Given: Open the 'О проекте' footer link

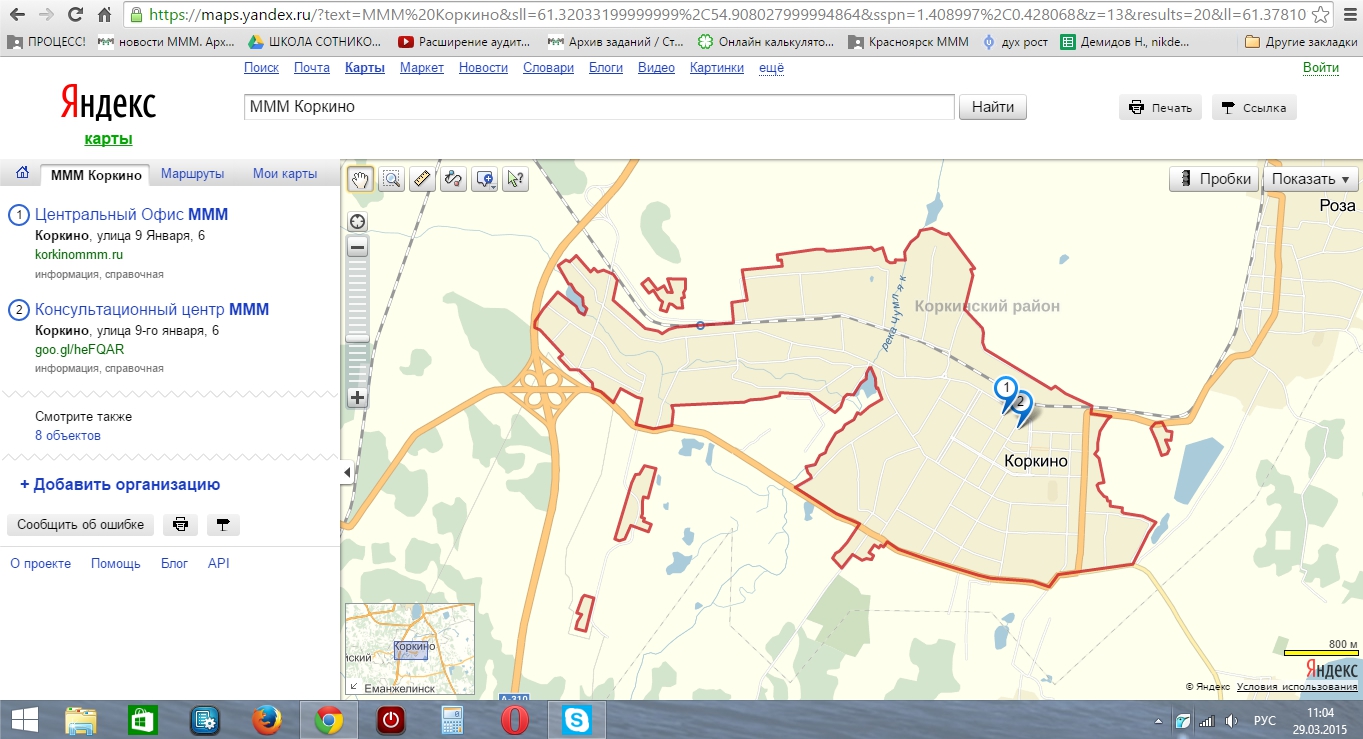Looking at the screenshot, I should pos(41,564).
